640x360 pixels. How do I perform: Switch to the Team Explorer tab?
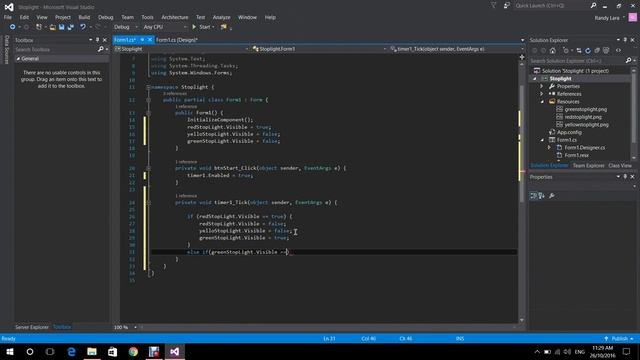point(588,166)
